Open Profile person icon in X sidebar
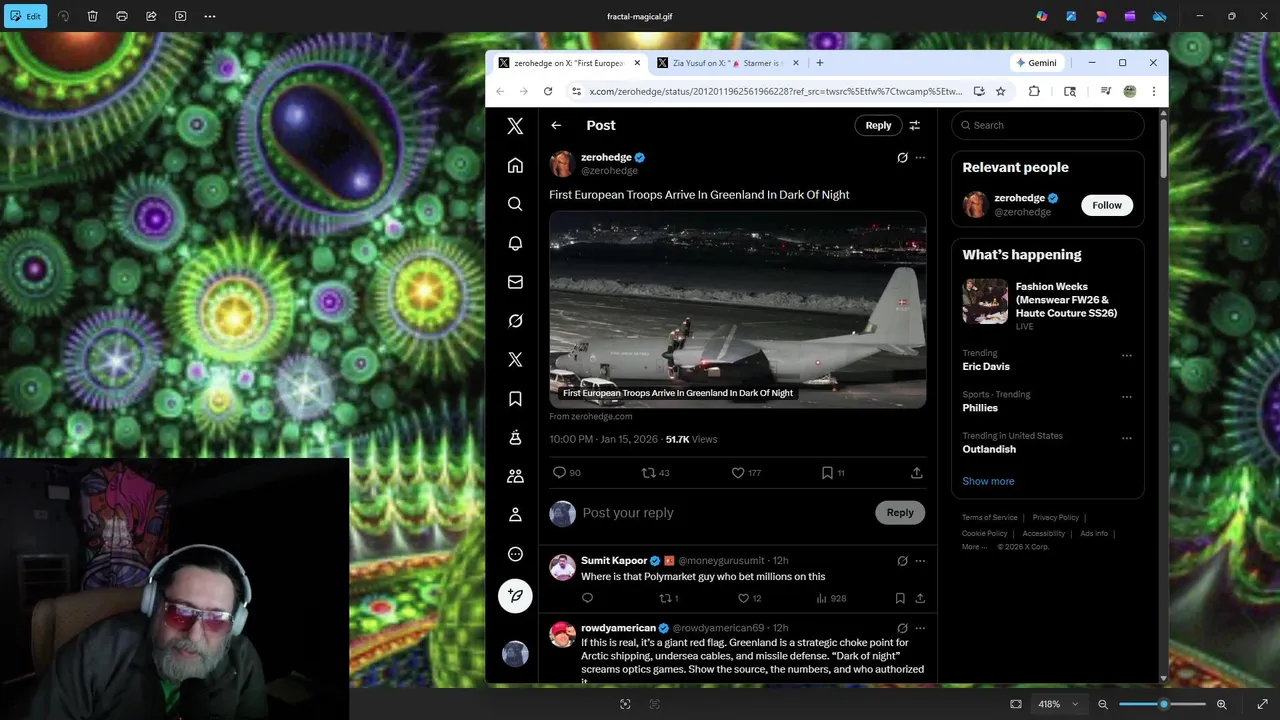The width and height of the screenshot is (1280, 720). point(515,515)
